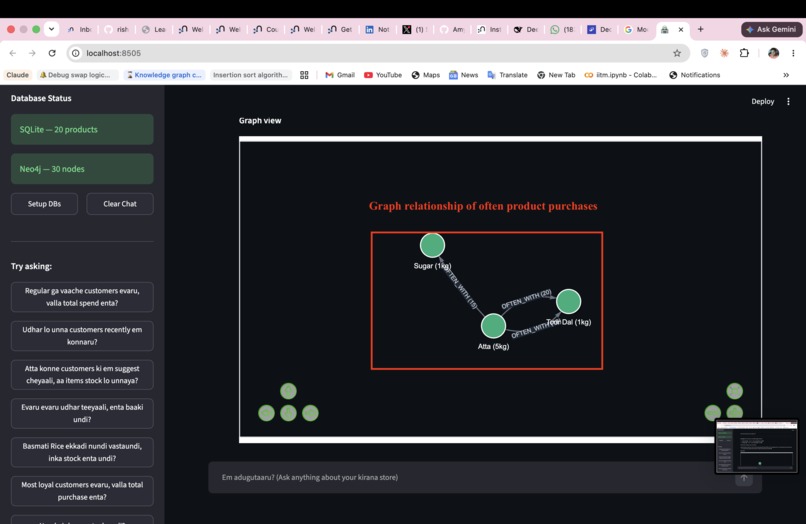Zoom in on the graph with plus button
This screenshot has width=806, height=524.
click(735, 412)
